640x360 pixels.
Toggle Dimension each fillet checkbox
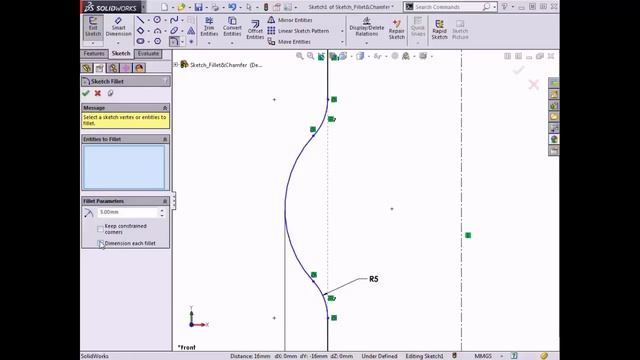pos(100,243)
